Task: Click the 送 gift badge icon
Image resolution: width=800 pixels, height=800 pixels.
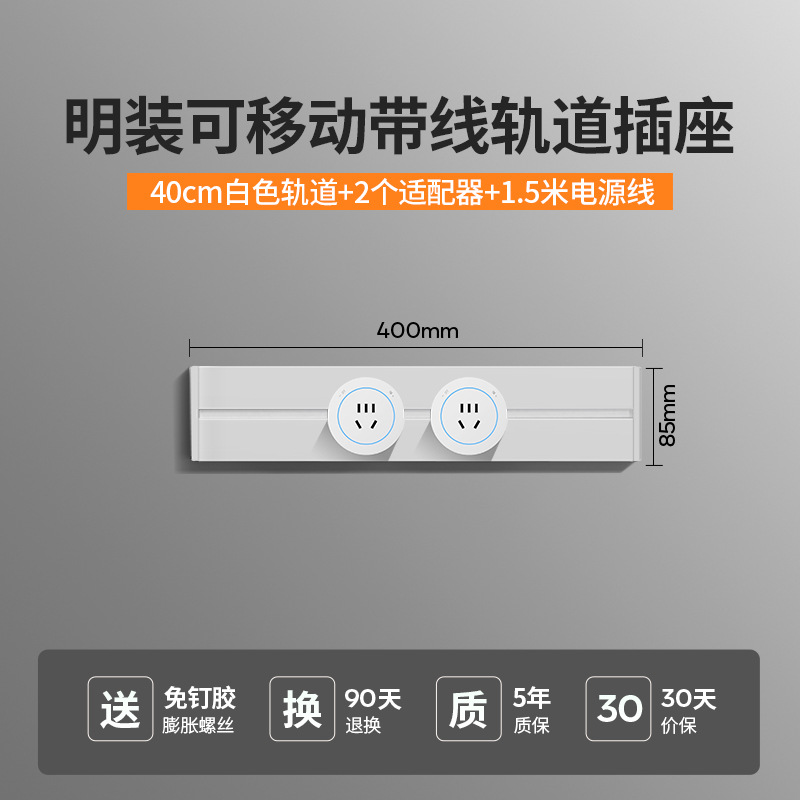Action: click(x=120, y=709)
